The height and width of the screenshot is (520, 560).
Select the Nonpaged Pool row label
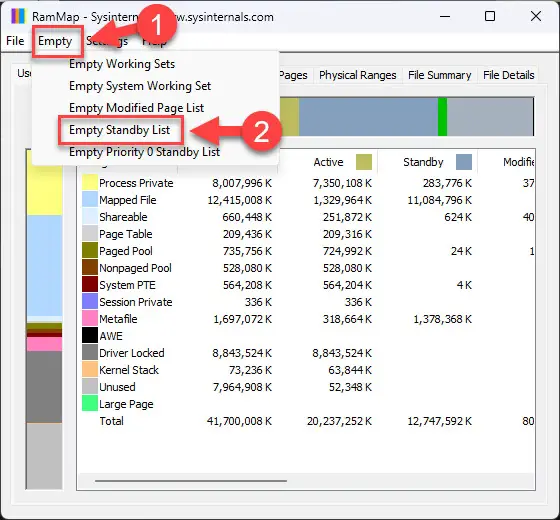click(135, 268)
